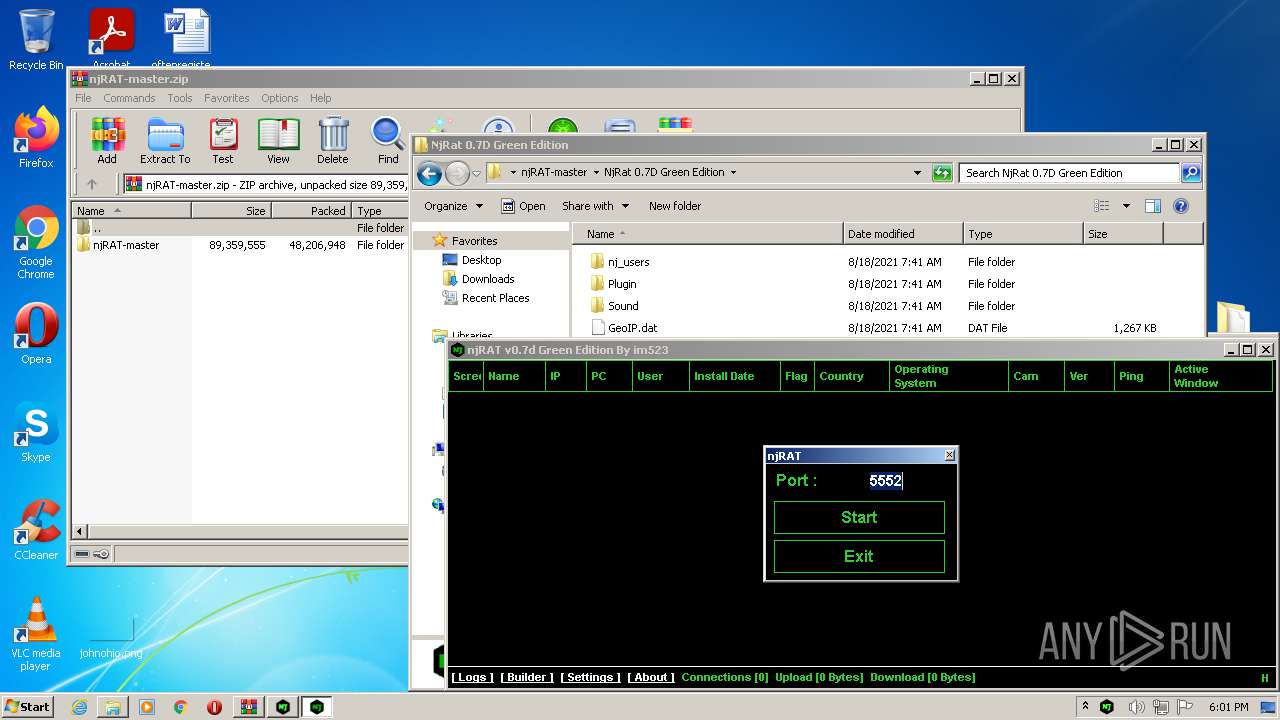Select Recent Places in Explorer Favorites pane
Screen dimensions: 1280x720
495,298
